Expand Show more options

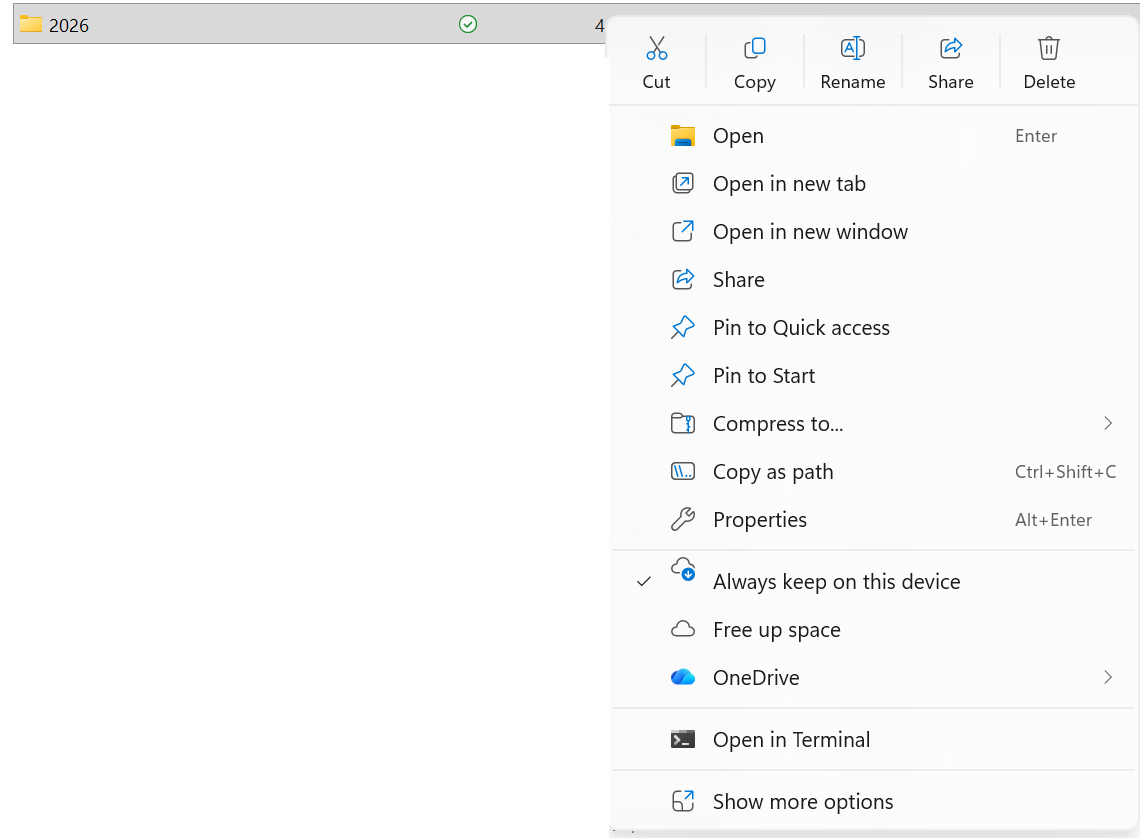[x=803, y=801]
